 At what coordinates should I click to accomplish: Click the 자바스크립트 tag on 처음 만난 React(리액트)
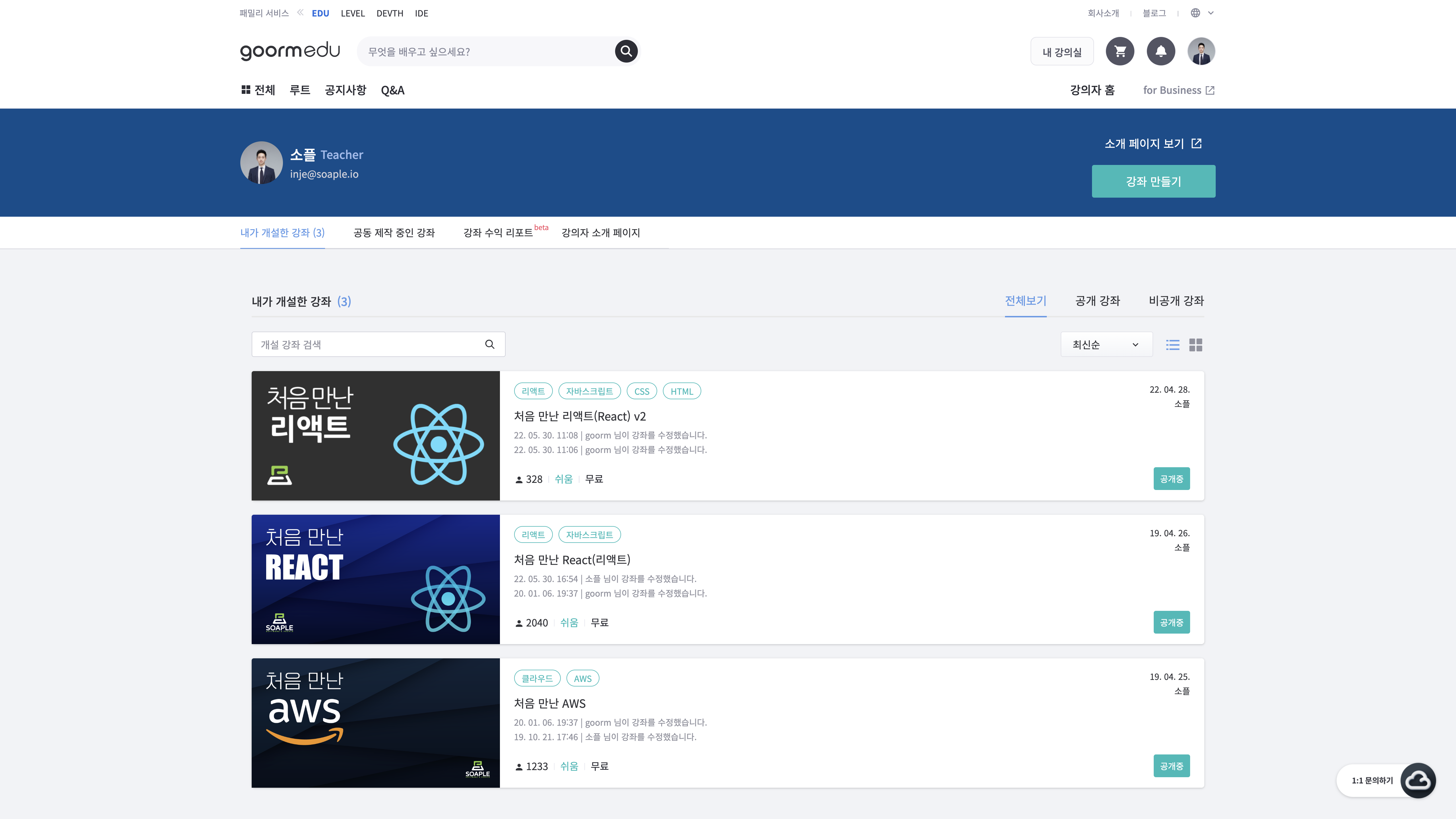point(589,535)
